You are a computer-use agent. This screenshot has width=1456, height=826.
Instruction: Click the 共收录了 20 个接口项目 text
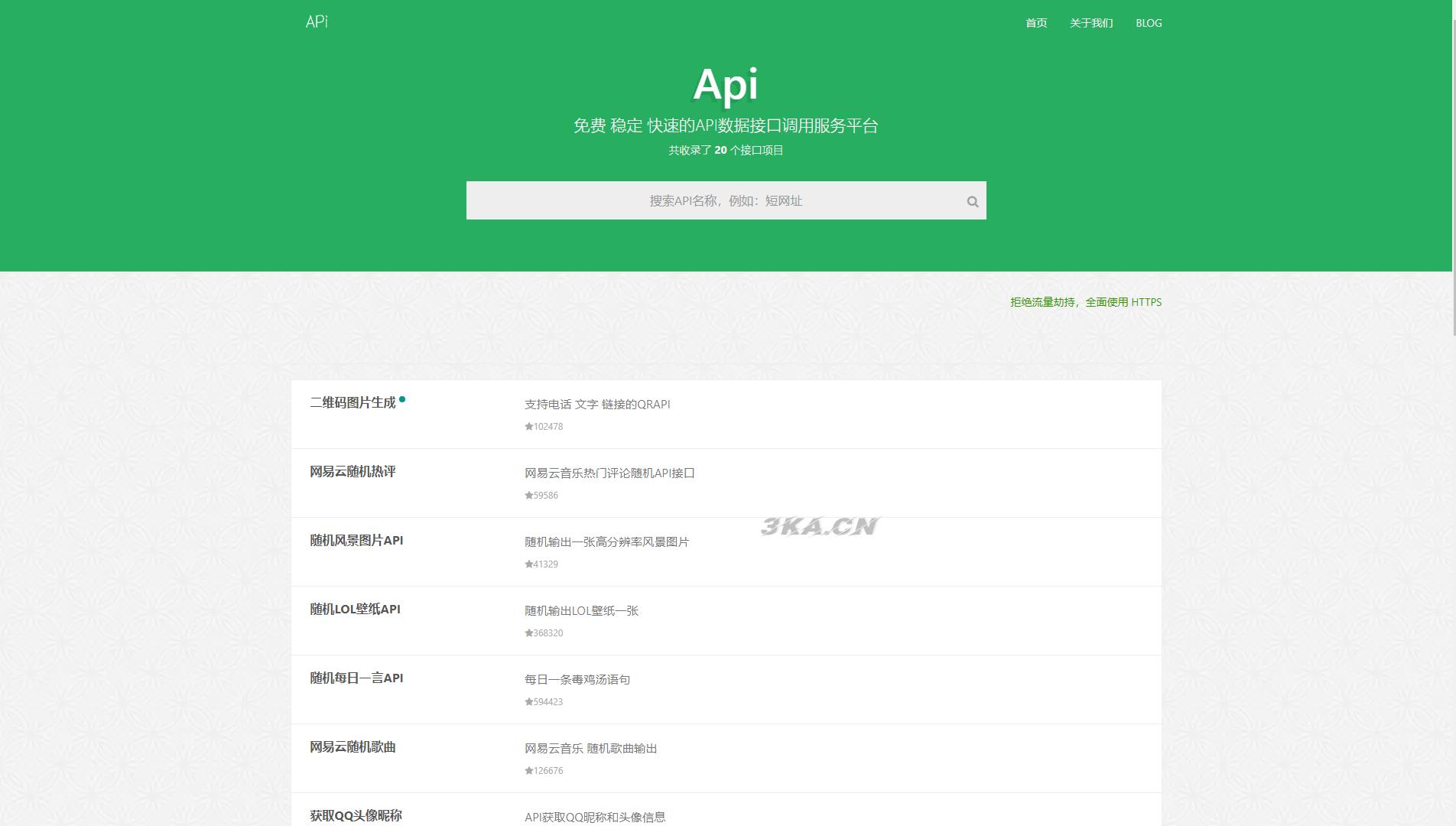click(x=726, y=150)
